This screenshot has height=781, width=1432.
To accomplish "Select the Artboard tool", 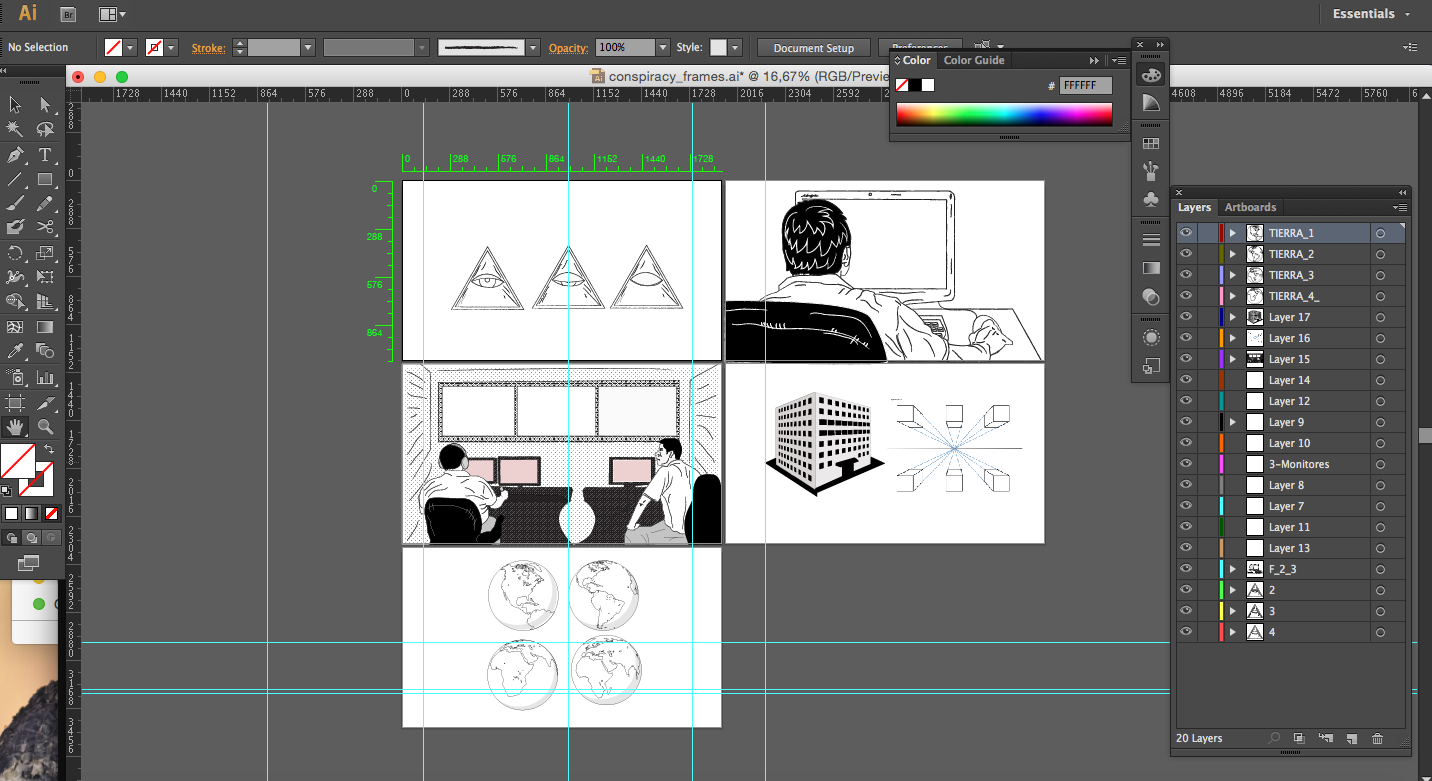I will click(15, 403).
